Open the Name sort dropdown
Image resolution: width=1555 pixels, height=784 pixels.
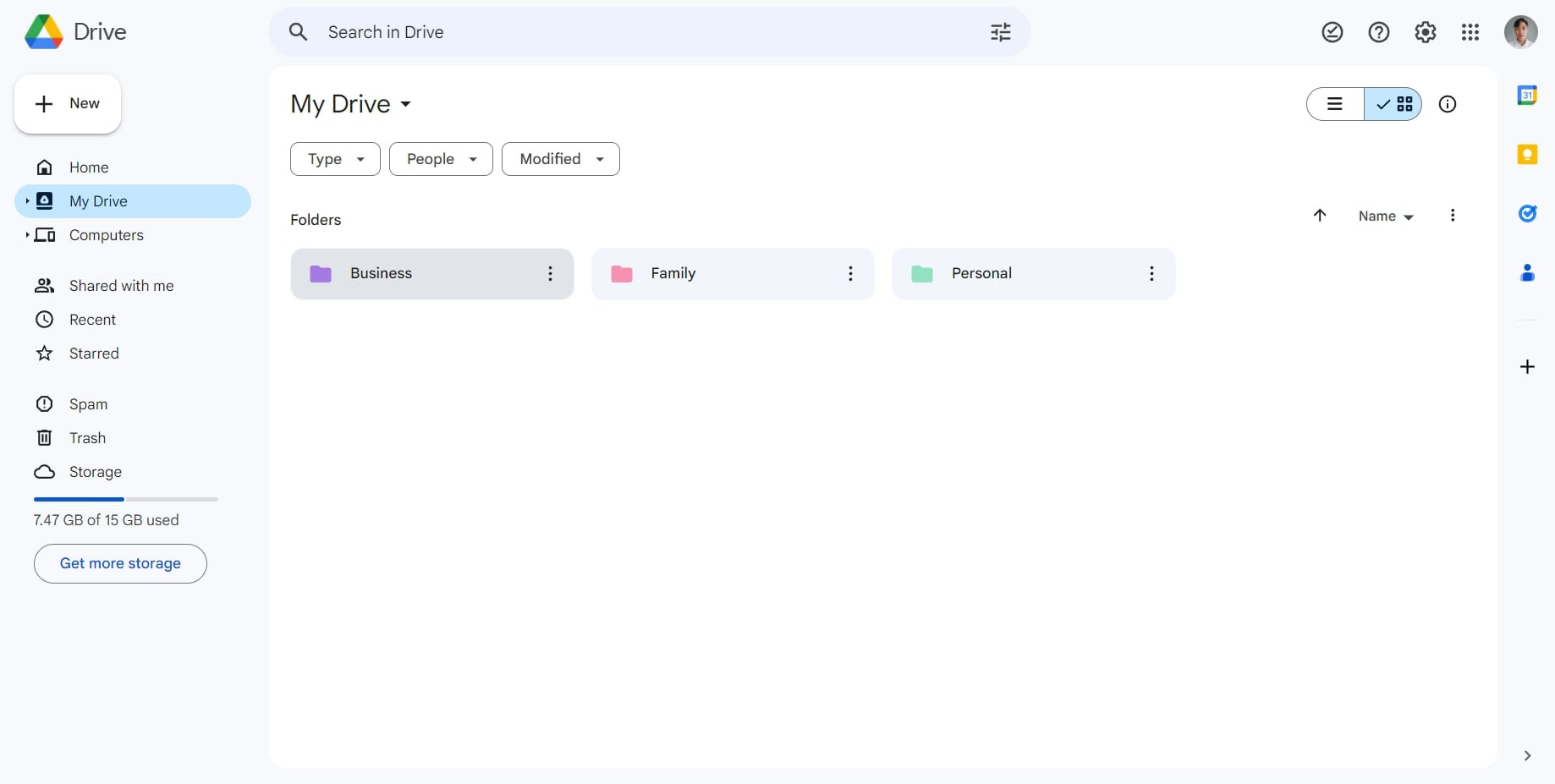click(1386, 217)
